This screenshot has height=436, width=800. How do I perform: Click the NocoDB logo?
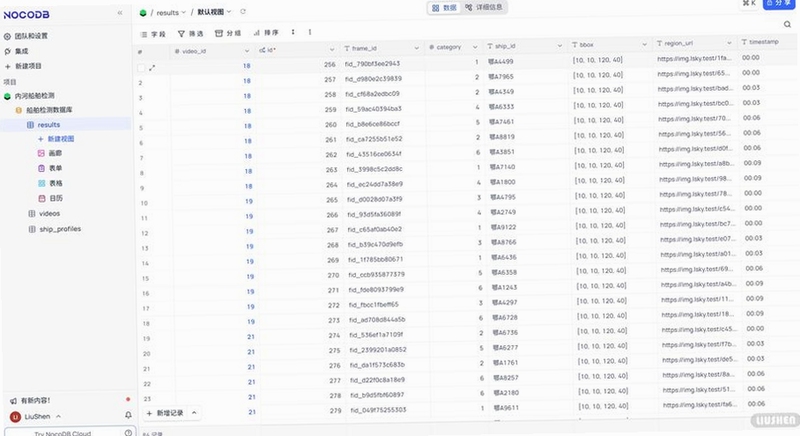coord(27,15)
